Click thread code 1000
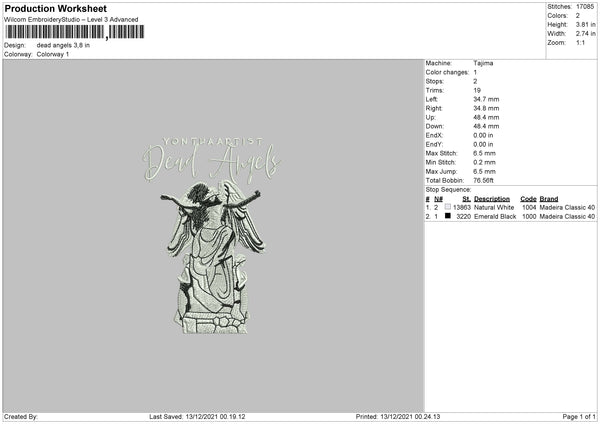The height and width of the screenshot is (424, 600). coord(529,217)
